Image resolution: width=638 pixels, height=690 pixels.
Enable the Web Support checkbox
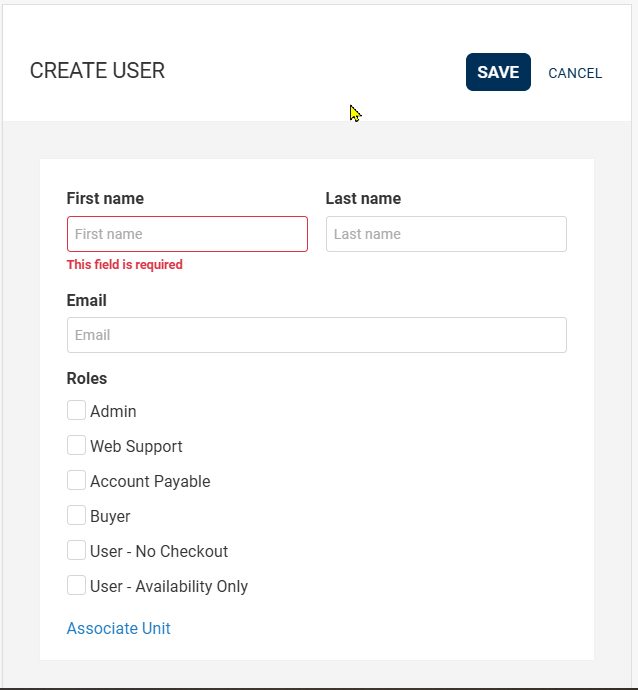tap(77, 445)
